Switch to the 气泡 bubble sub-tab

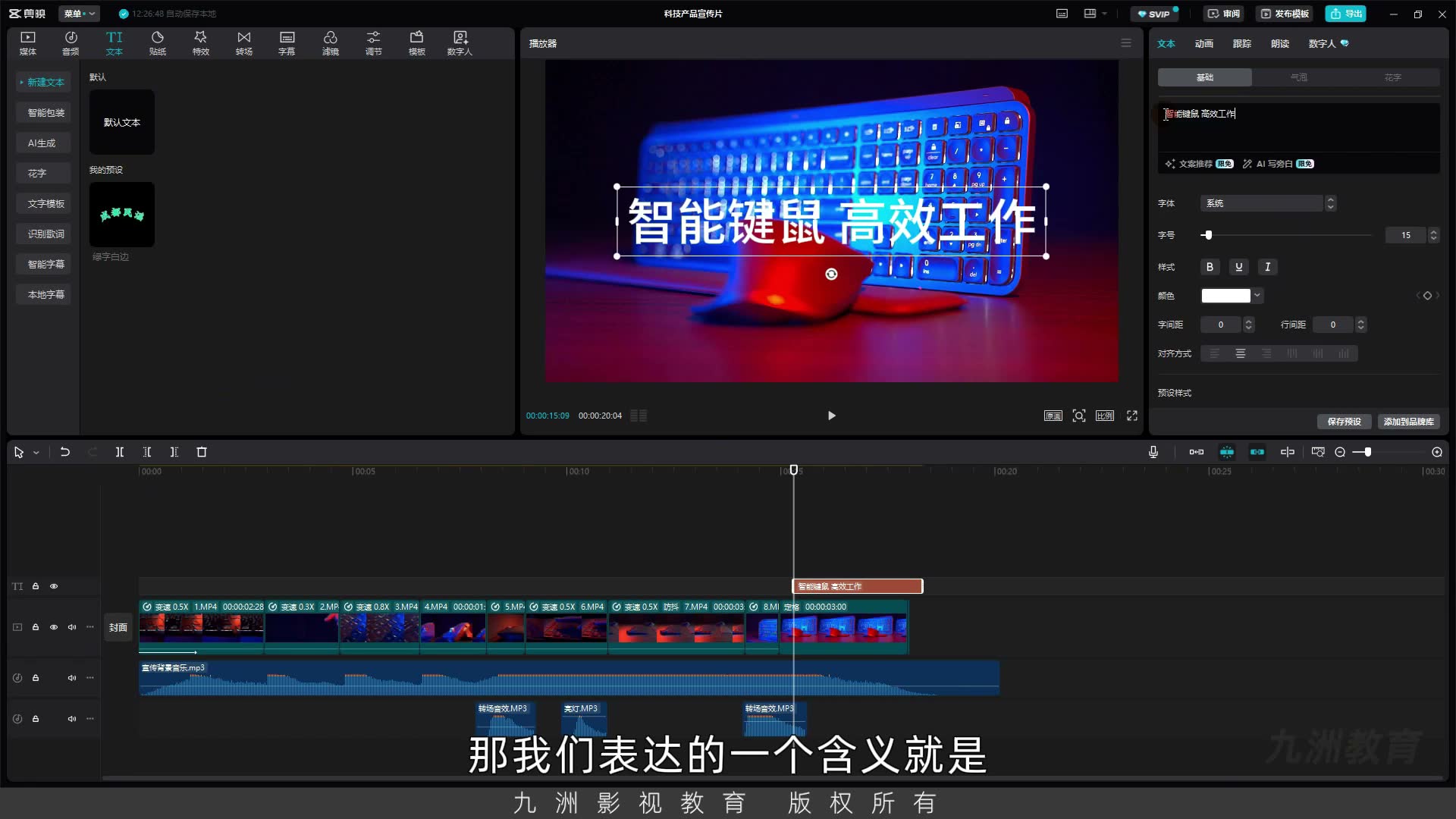[1298, 77]
